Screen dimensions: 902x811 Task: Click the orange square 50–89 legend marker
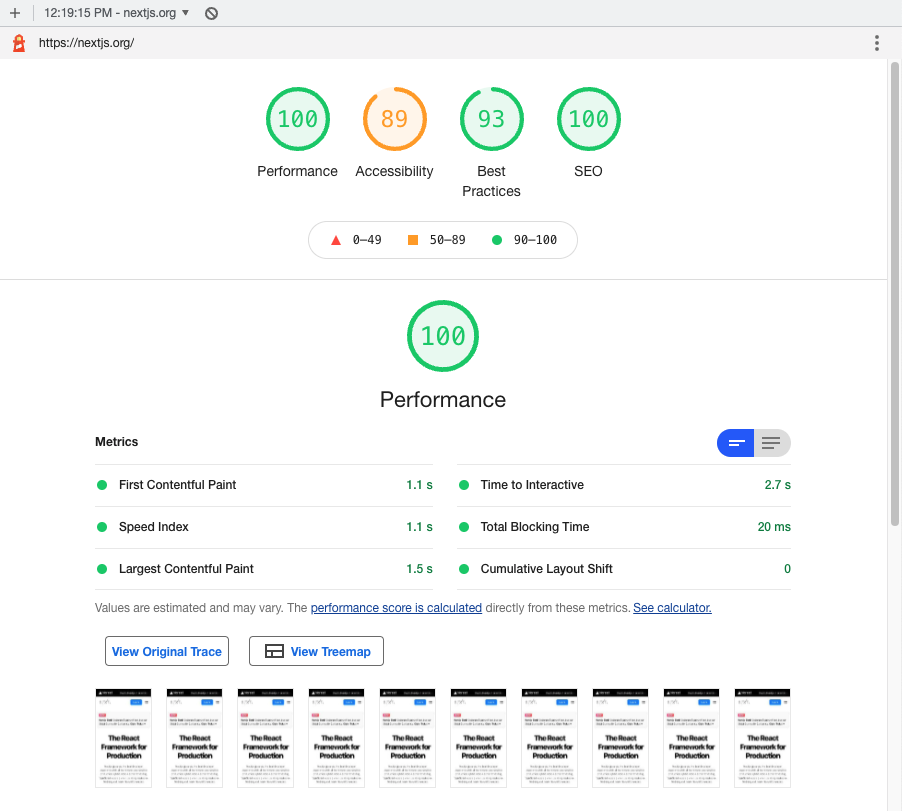[412, 240]
